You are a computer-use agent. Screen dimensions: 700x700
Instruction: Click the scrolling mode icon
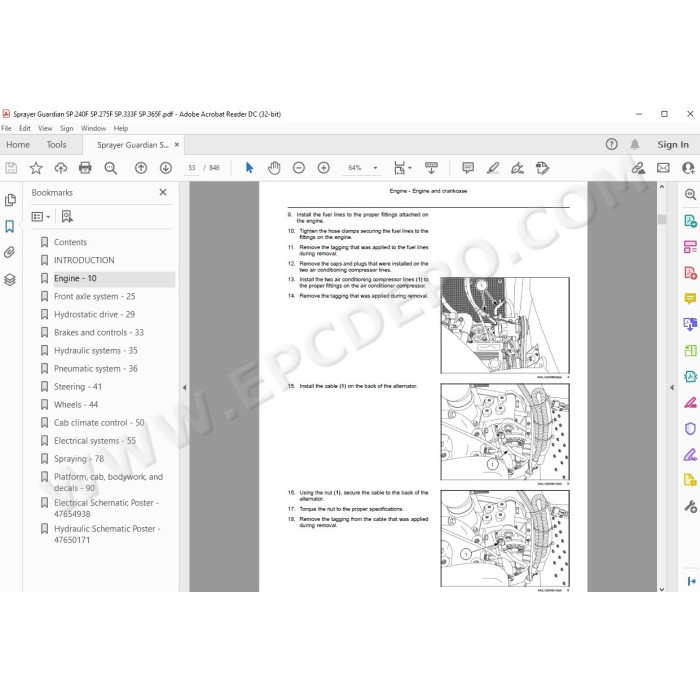click(x=431, y=168)
